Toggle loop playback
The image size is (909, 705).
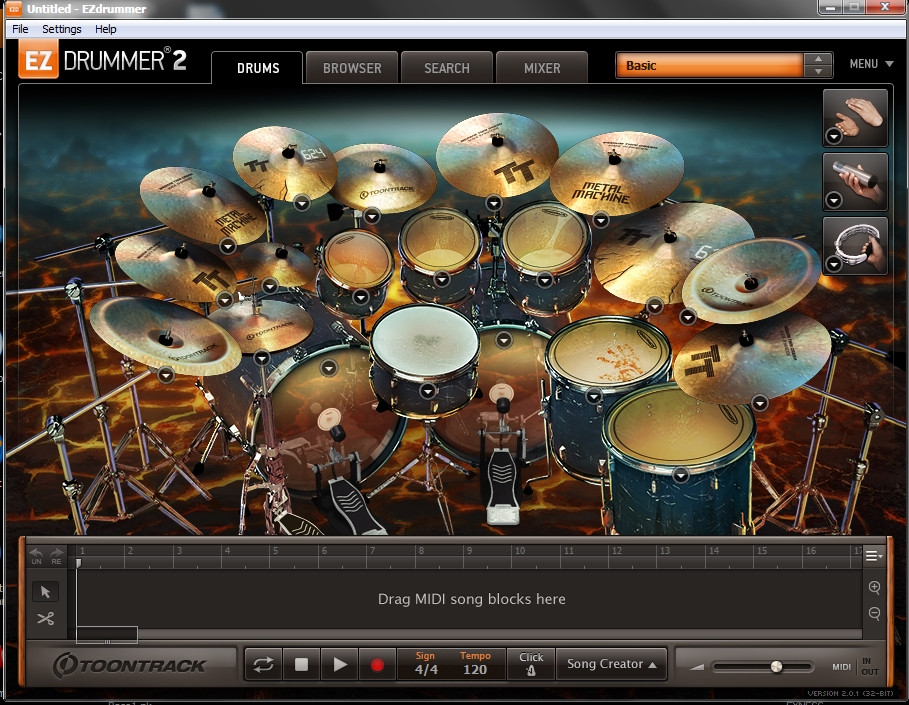pyautogui.click(x=263, y=664)
